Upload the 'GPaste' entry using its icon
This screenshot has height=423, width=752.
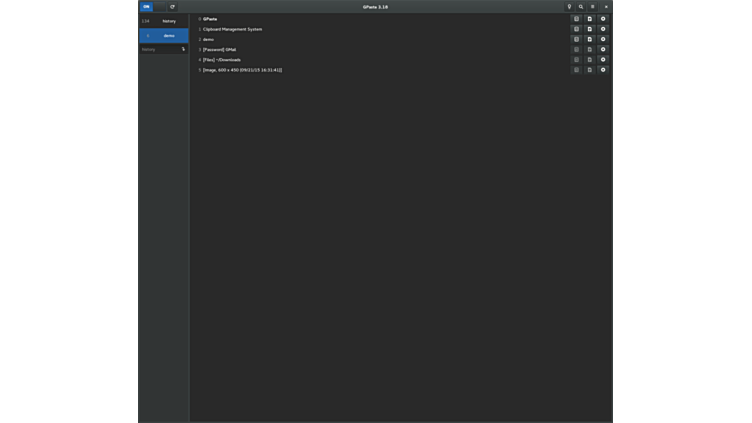click(x=590, y=19)
